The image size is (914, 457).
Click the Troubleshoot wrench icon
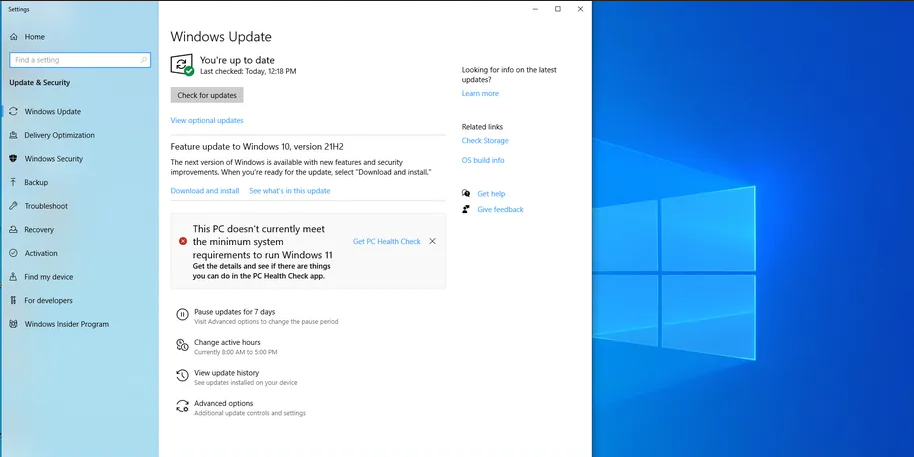(x=13, y=206)
